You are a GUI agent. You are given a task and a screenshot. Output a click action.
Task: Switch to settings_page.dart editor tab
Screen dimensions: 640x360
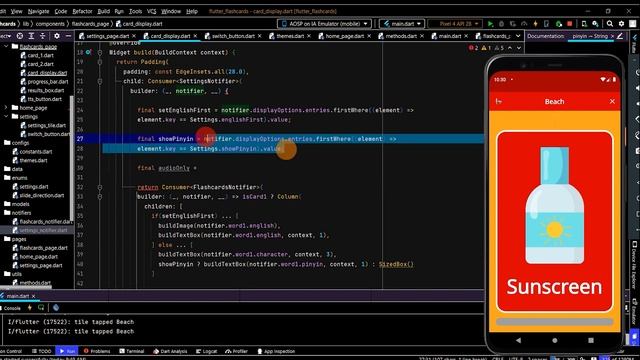click(108, 36)
